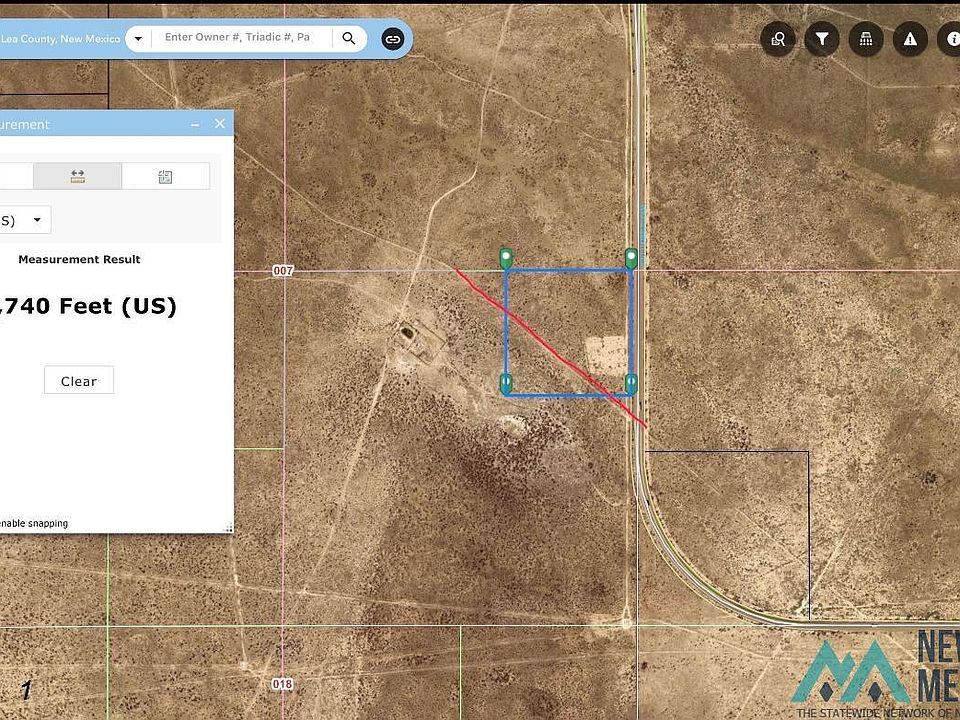Click the top-right green measurement marker
The height and width of the screenshot is (720, 960).
[631, 258]
